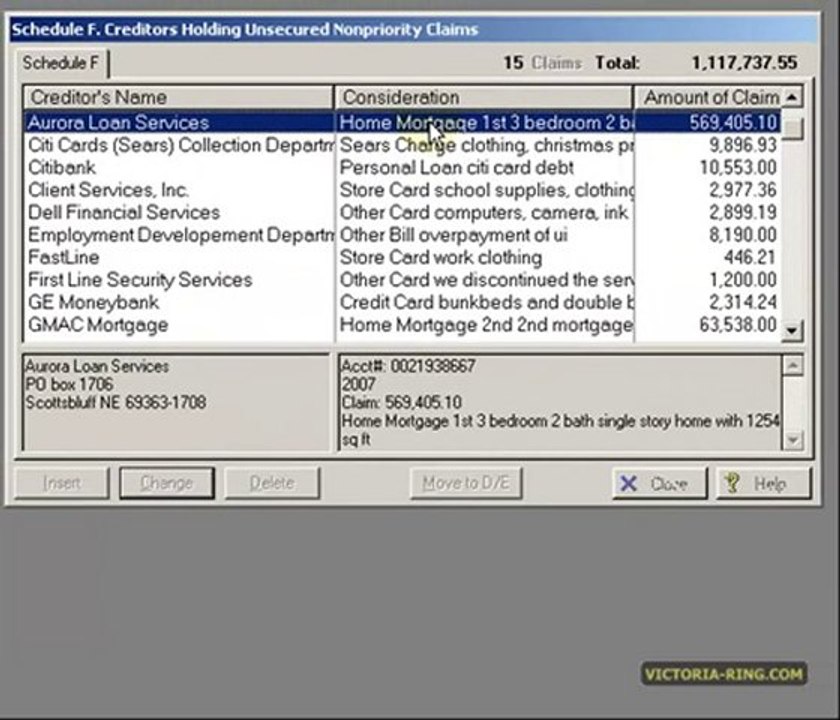840x720 pixels.
Task: Click the 8,190.00 amount cell
Action: (x=708, y=235)
